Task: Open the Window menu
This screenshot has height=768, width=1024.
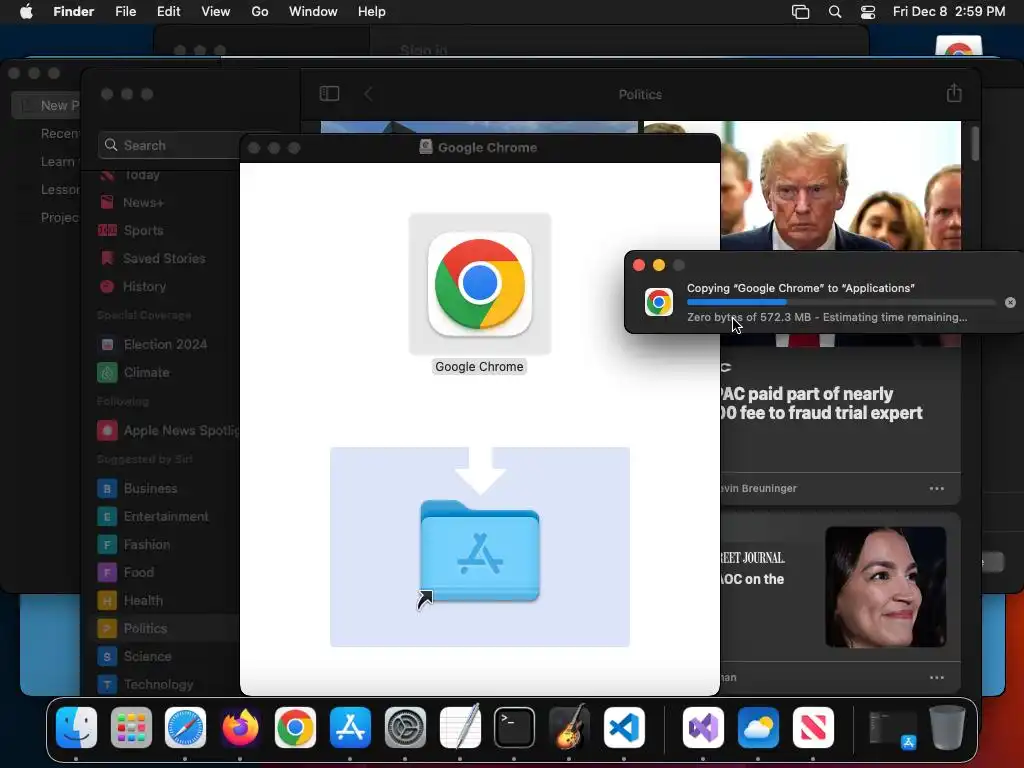Action: (313, 12)
